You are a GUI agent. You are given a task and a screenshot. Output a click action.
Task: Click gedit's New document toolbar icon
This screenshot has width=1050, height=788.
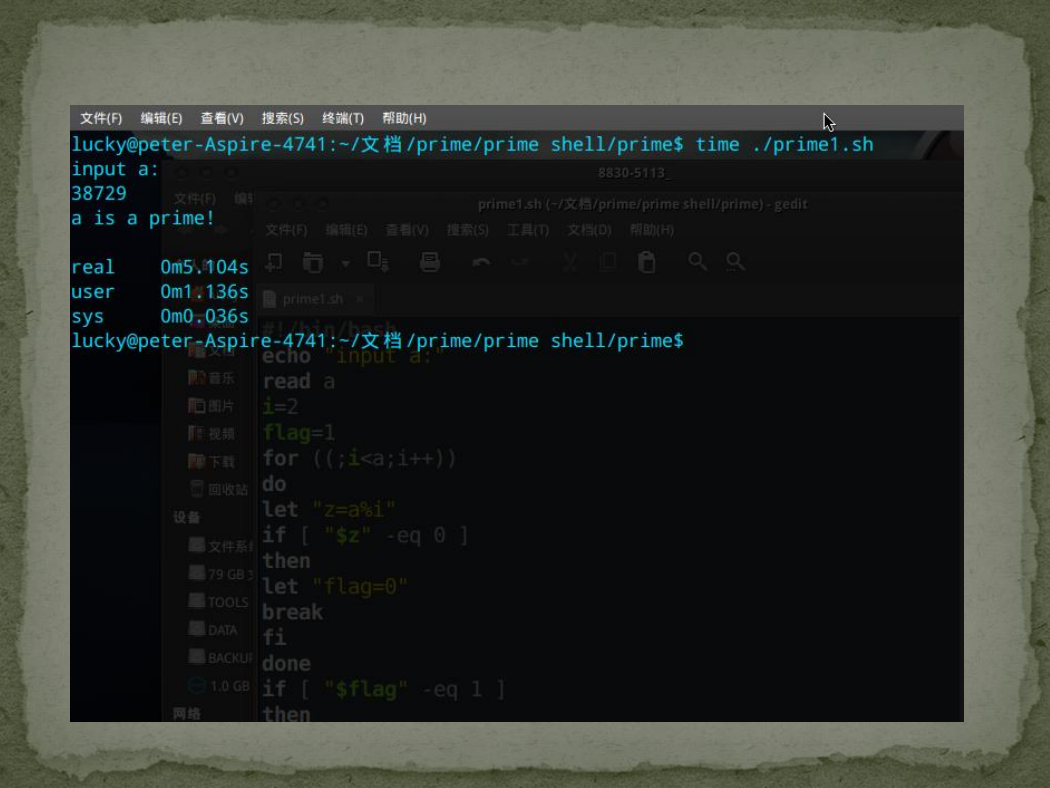[274, 262]
